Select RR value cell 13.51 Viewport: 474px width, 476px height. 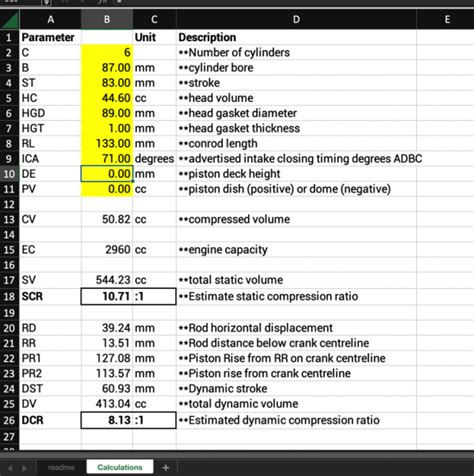[107, 343]
